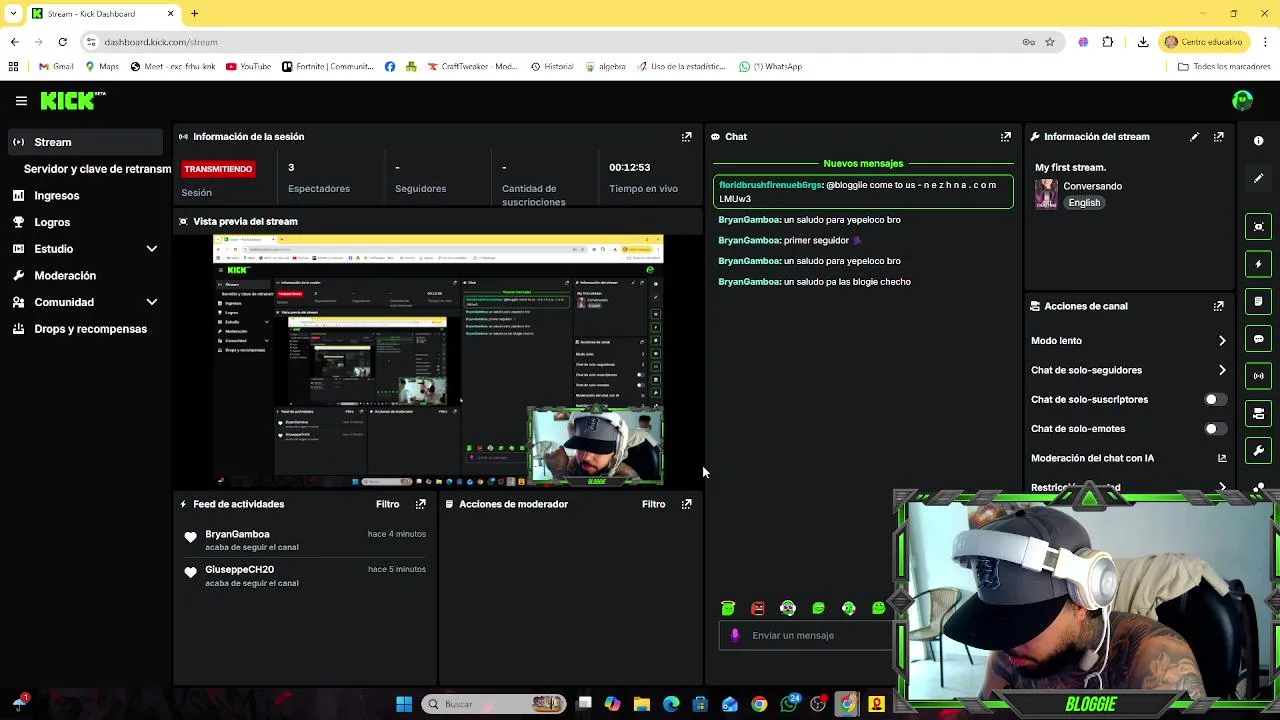Image resolution: width=1280 pixels, height=720 pixels.
Task: Pop out the Información del stream panel
Action: click(1219, 137)
